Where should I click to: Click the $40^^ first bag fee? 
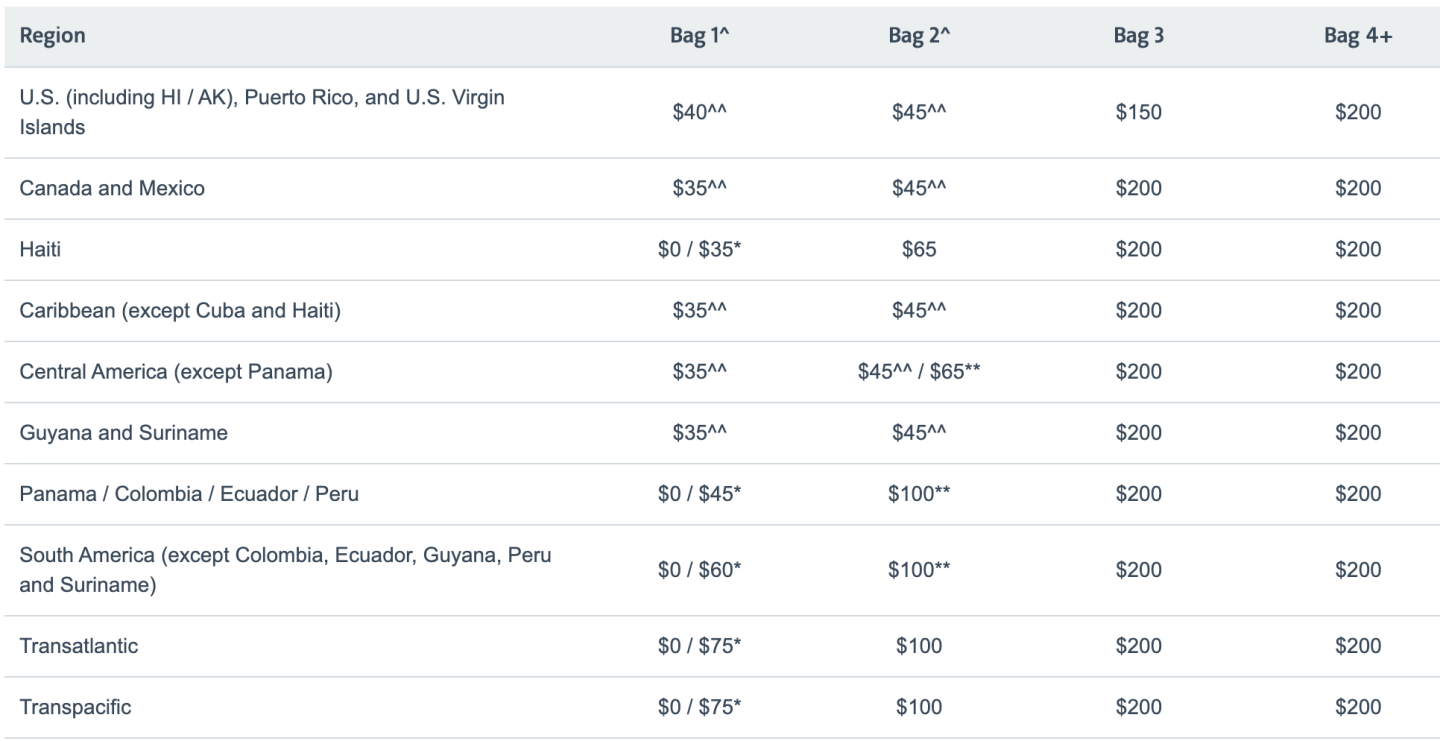[x=699, y=113]
